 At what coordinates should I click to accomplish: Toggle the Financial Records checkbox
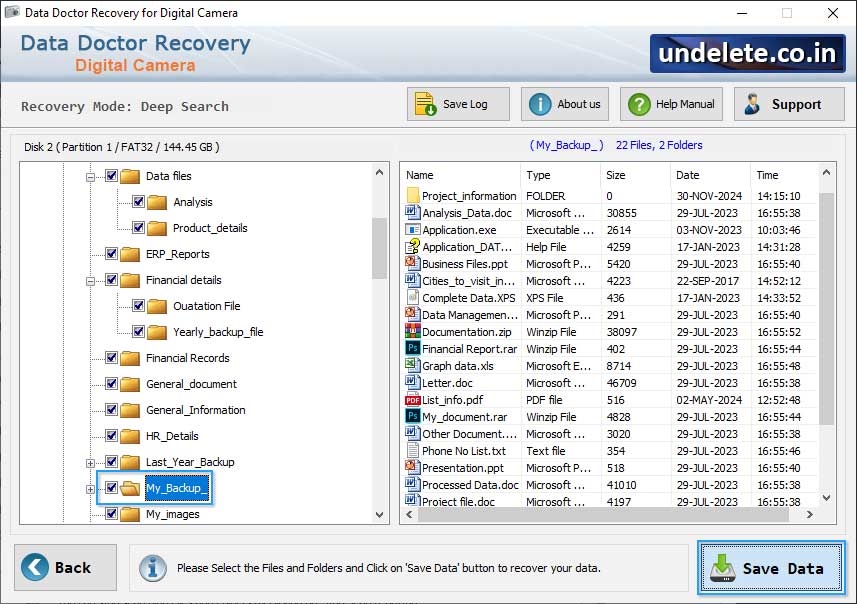[109, 358]
